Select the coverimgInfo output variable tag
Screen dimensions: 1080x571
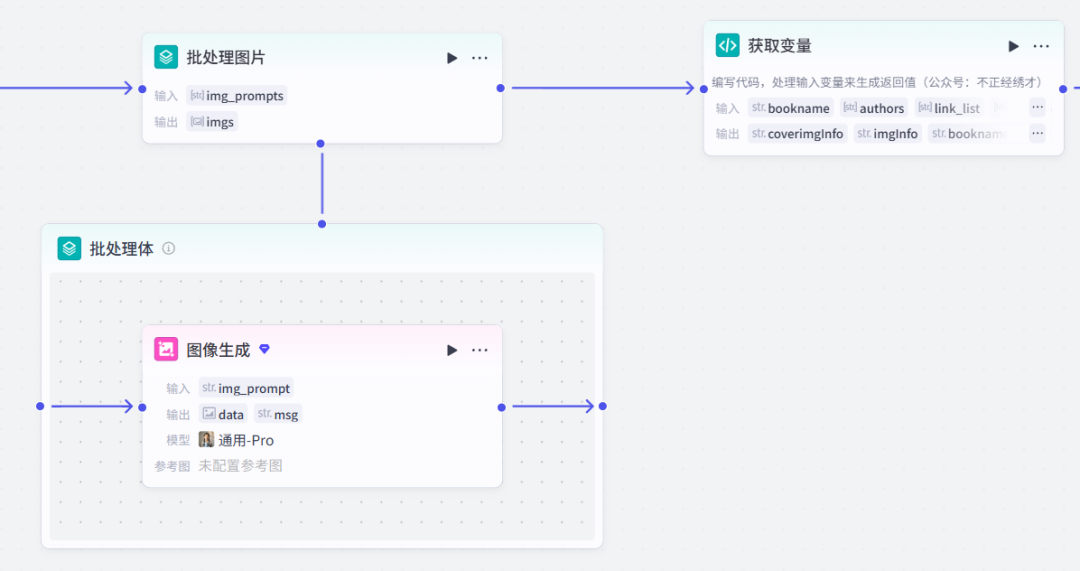click(797, 134)
